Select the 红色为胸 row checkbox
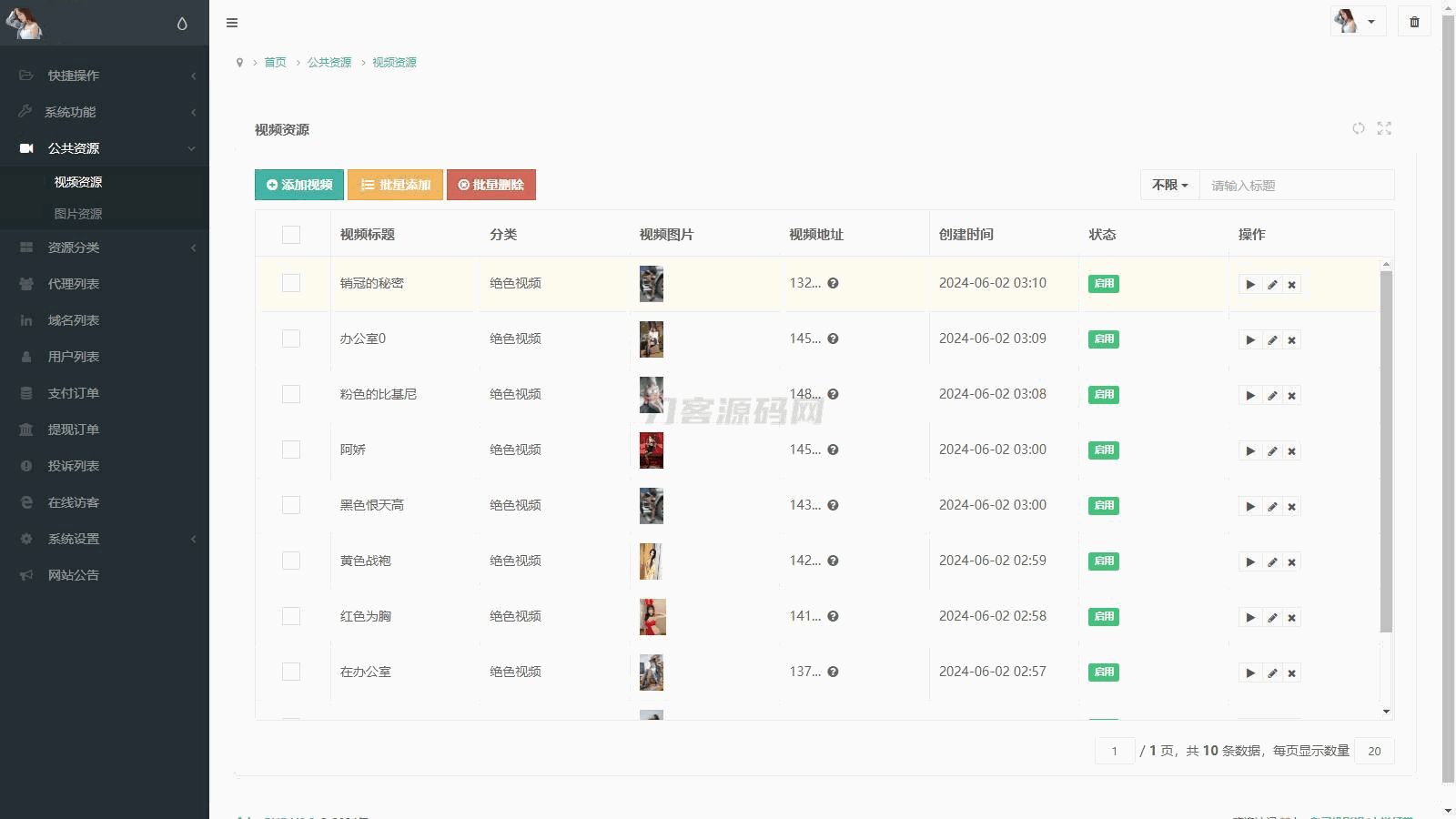 tap(291, 616)
